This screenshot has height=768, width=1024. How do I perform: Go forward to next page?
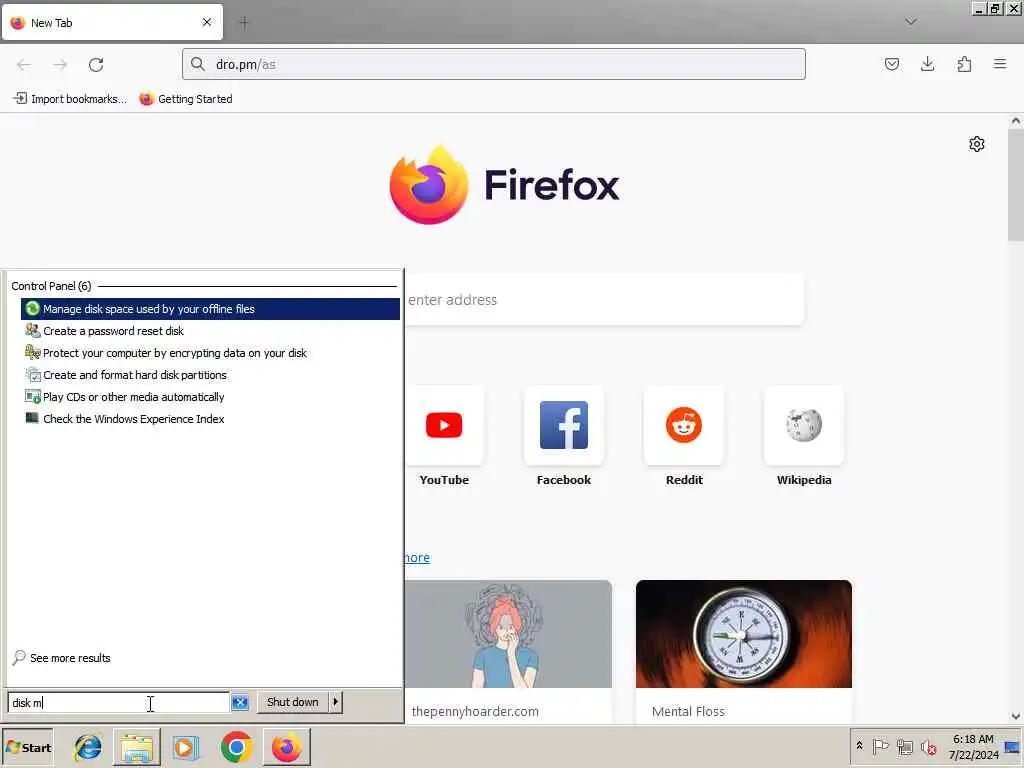[60, 65]
